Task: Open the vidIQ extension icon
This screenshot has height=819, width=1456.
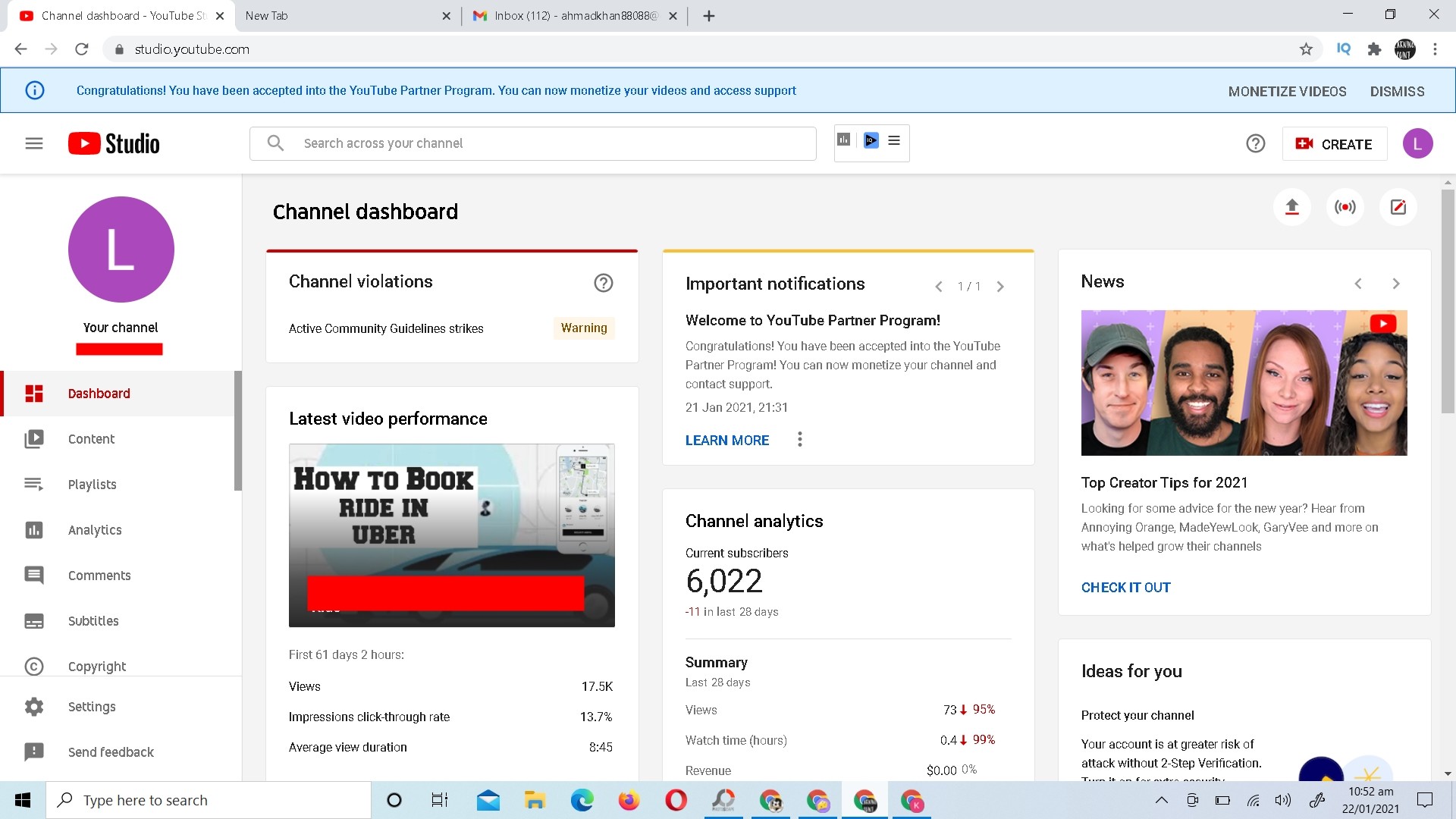Action: [1343, 49]
